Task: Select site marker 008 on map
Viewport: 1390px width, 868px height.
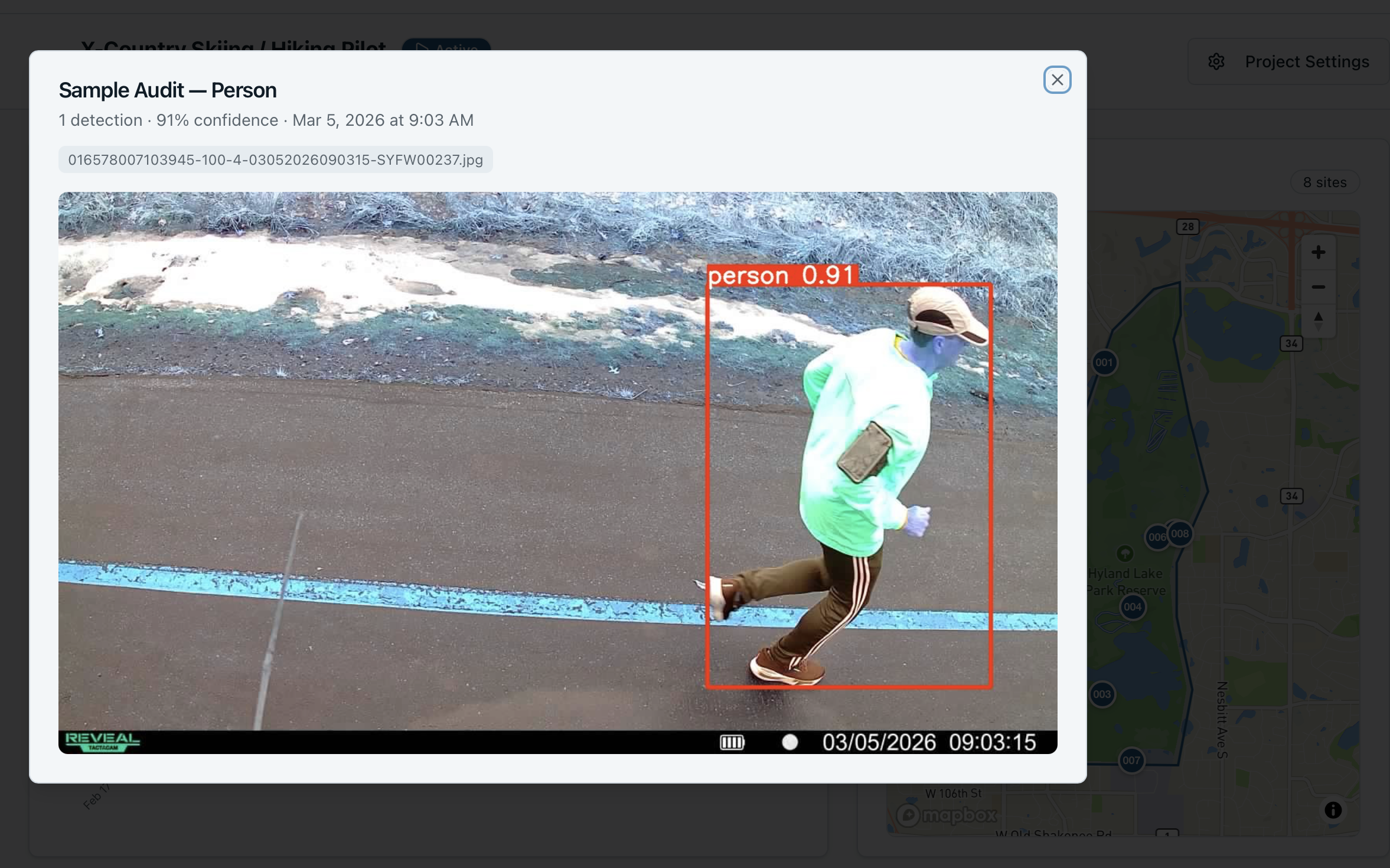Action: tap(1180, 534)
